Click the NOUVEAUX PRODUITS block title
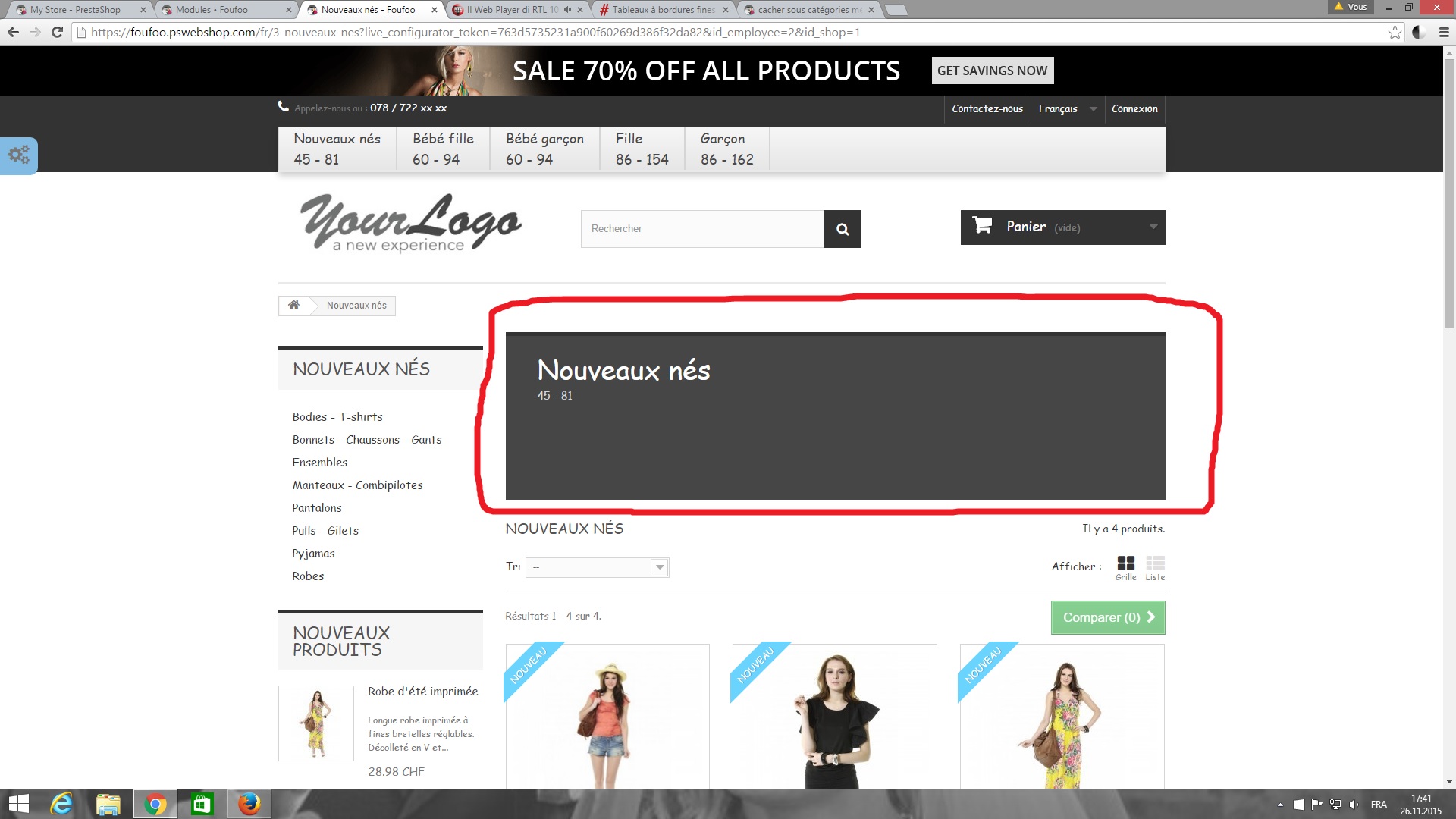 point(341,641)
